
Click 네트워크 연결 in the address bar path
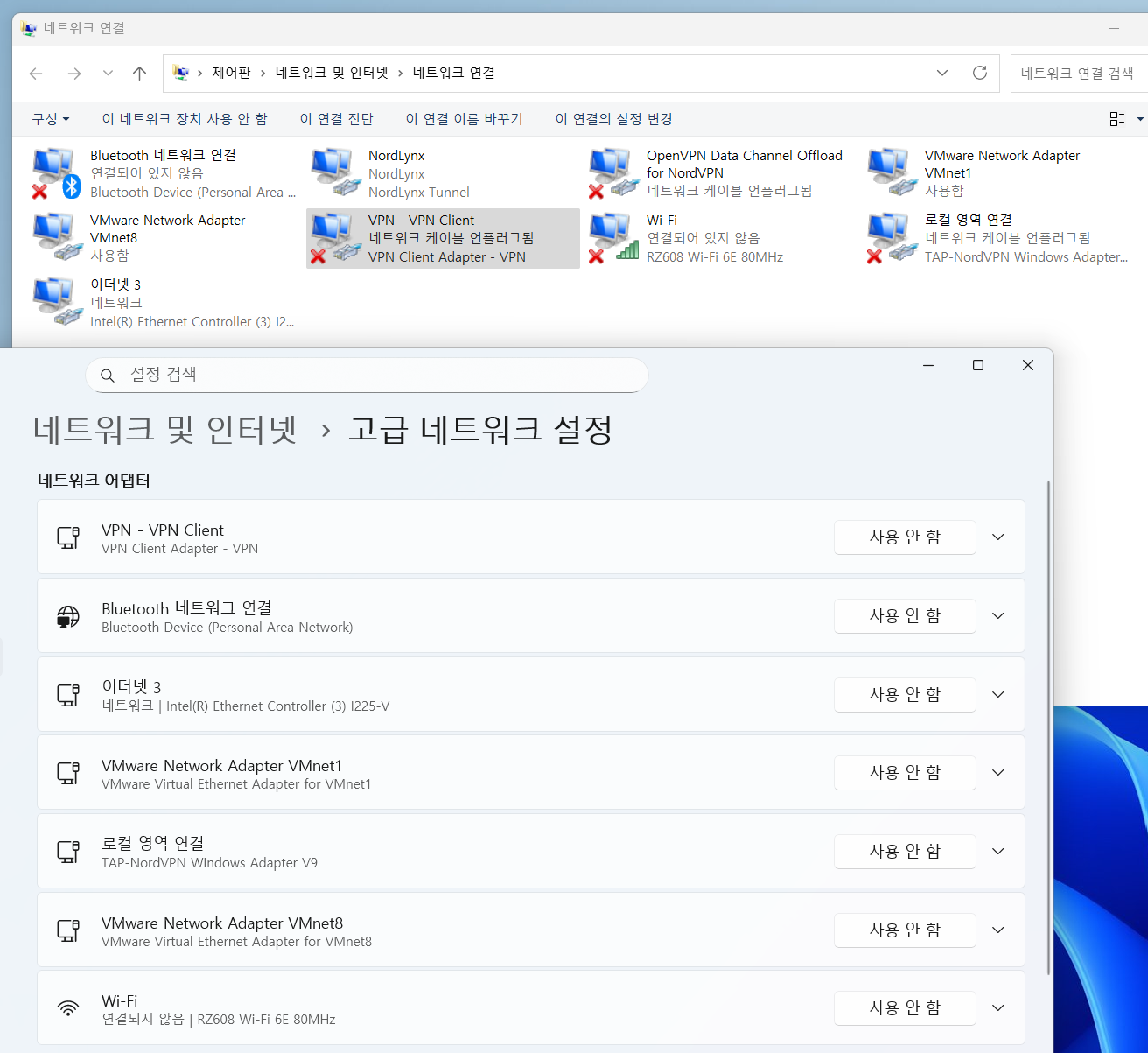pyautogui.click(x=454, y=73)
